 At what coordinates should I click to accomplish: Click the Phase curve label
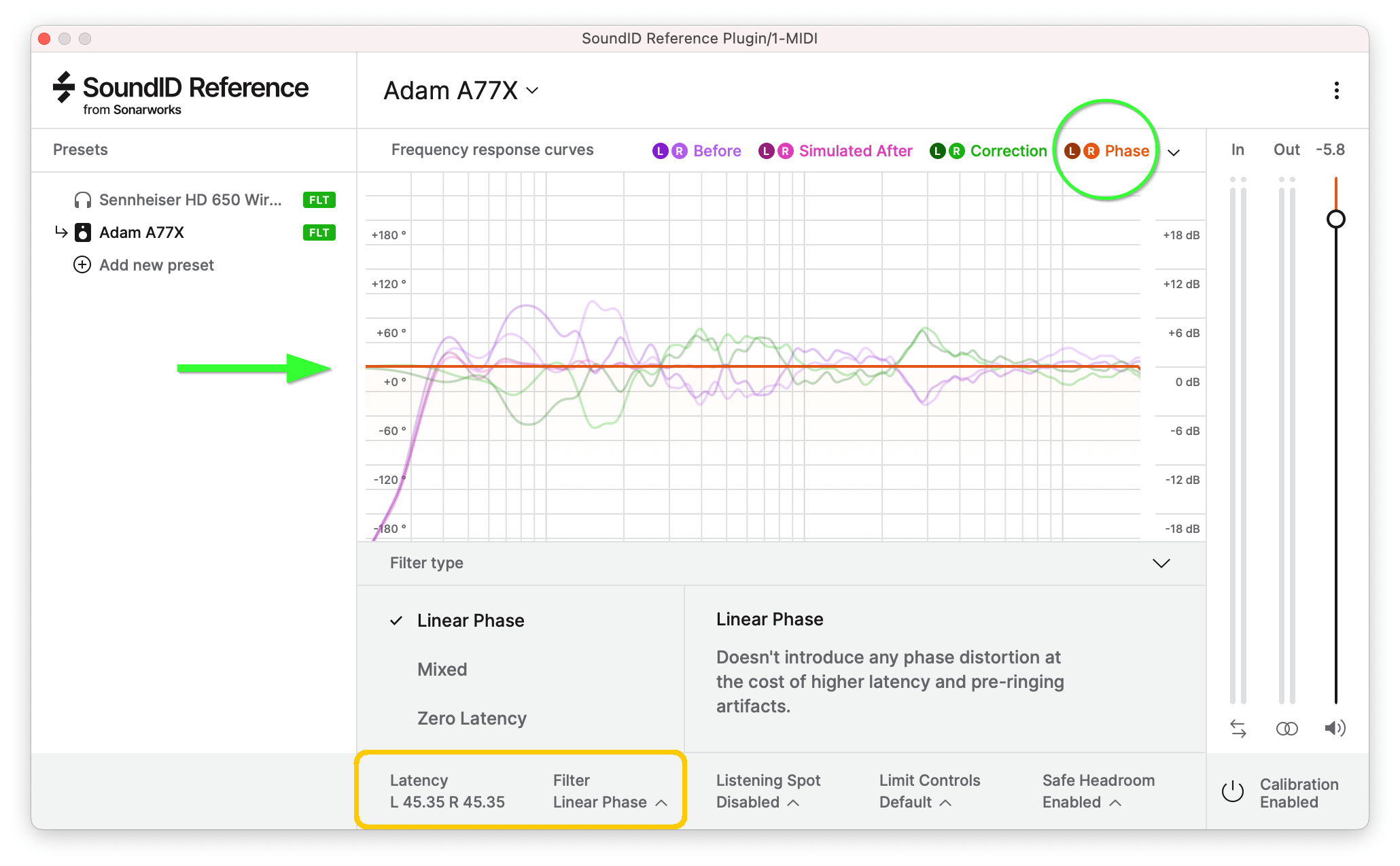[1127, 151]
